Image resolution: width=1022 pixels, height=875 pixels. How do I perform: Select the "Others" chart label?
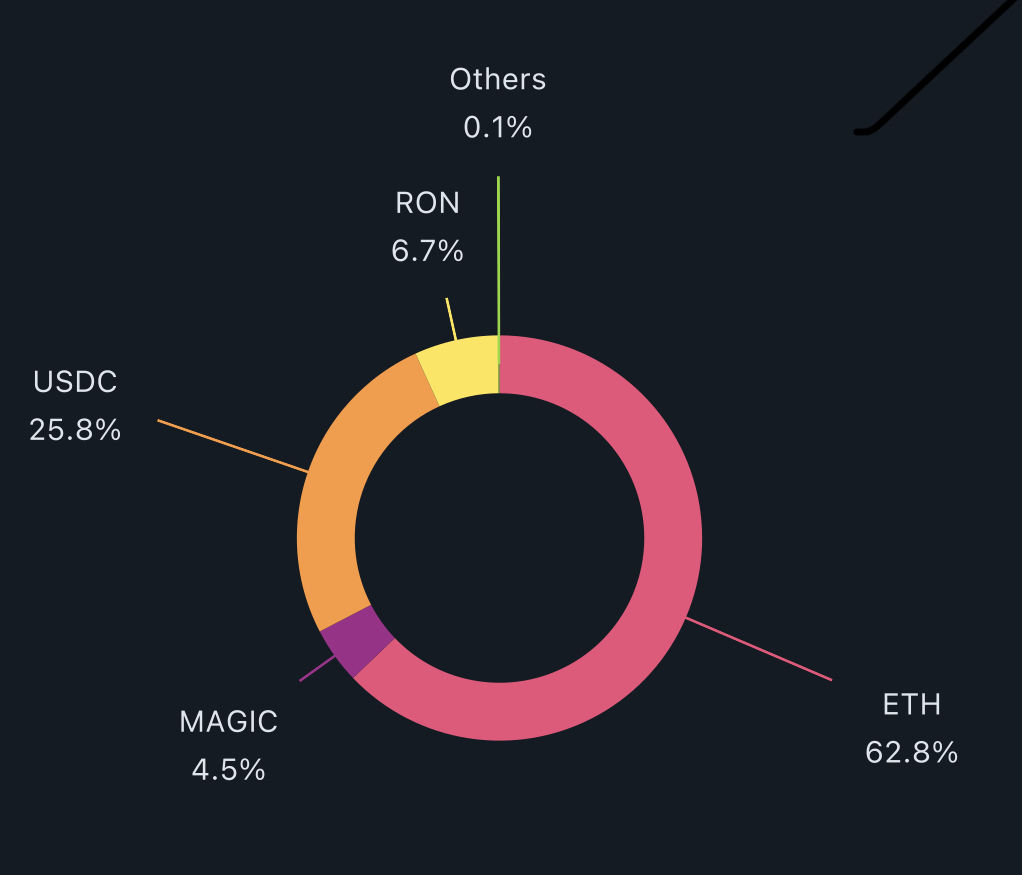click(x=498, y=80)
